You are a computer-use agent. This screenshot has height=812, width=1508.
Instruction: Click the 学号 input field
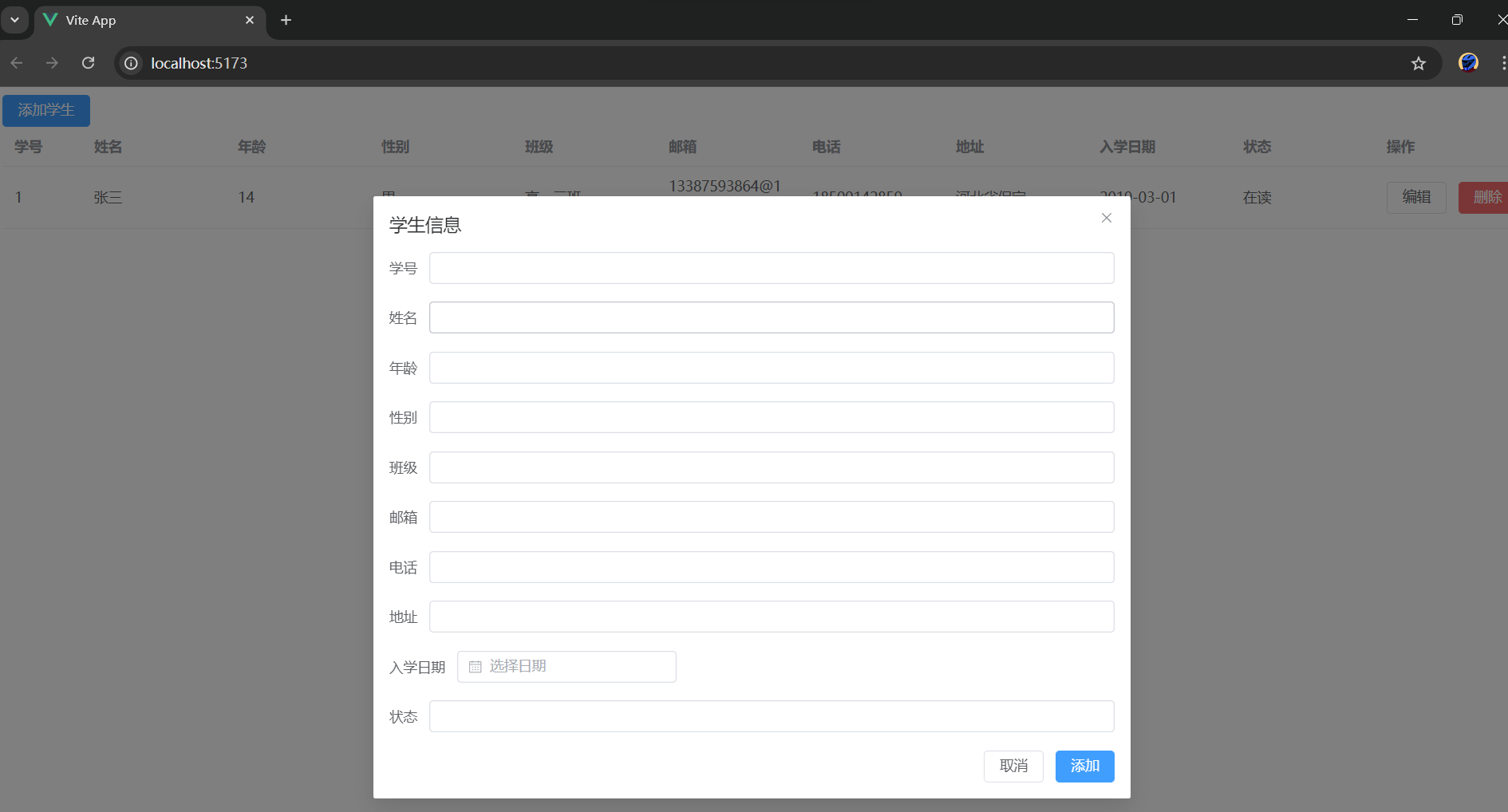(x=772, y=268)
